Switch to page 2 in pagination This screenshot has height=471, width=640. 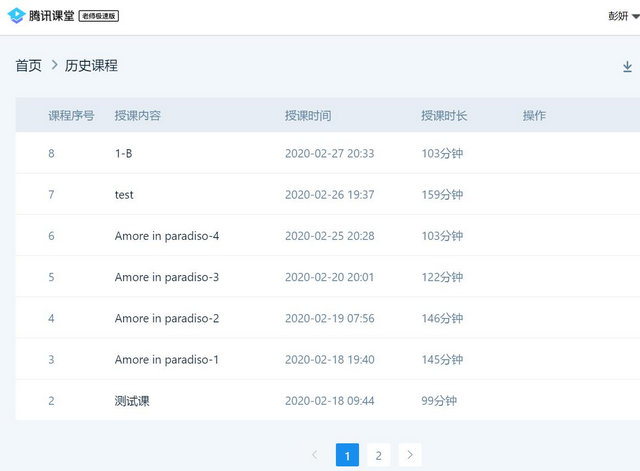pos(378,455)
